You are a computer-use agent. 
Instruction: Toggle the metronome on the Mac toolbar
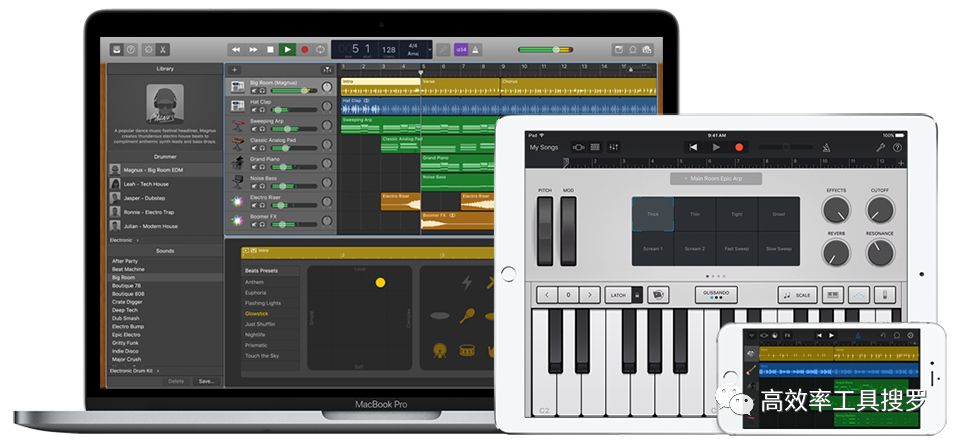(x=476, y=50)
